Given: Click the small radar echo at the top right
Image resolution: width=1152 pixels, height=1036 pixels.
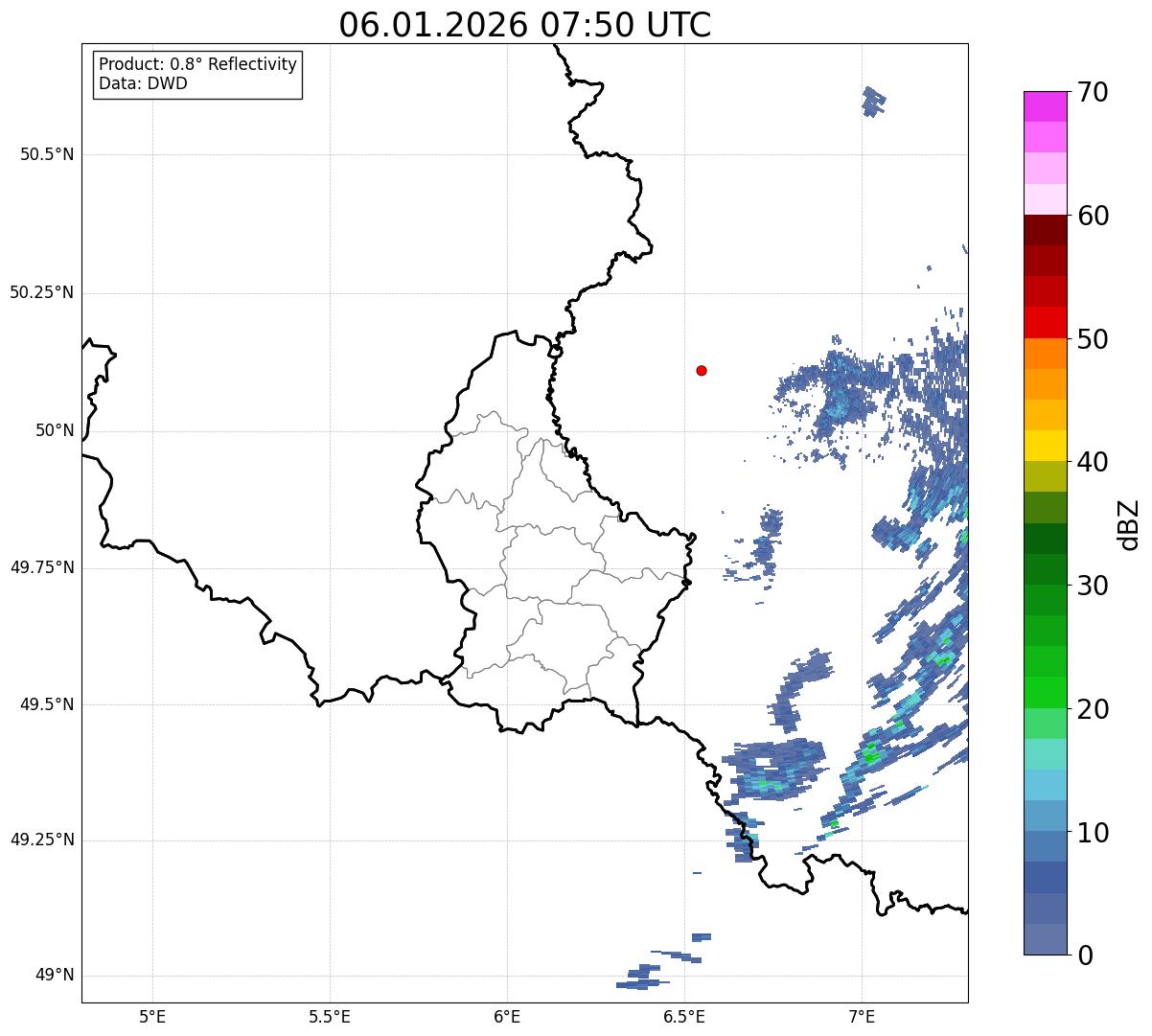Looking at the screenshot, I should pyautogui.click(x=873, y=101).
